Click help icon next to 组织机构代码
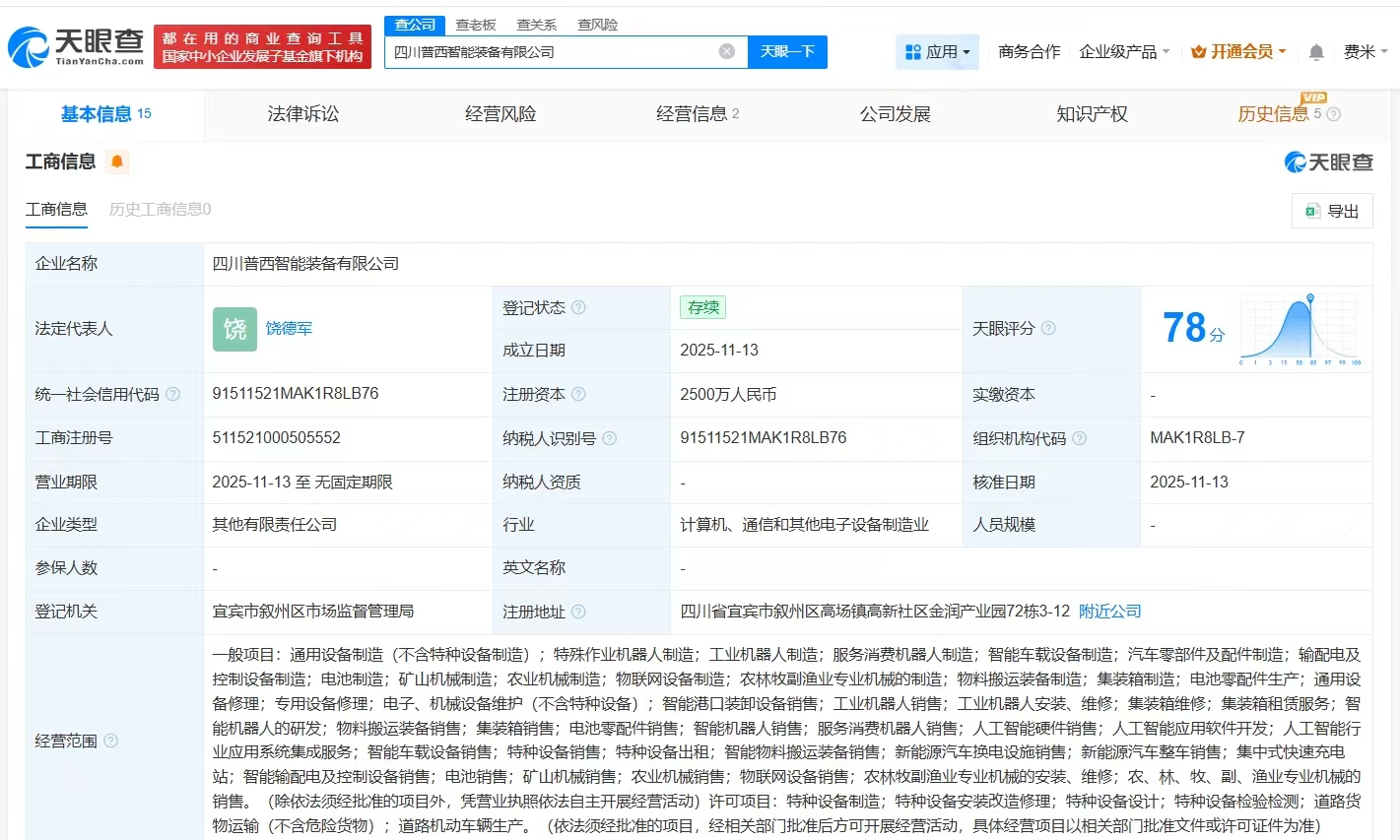The height and width of the screenshot is (840, 1400). click(1079, 438)
